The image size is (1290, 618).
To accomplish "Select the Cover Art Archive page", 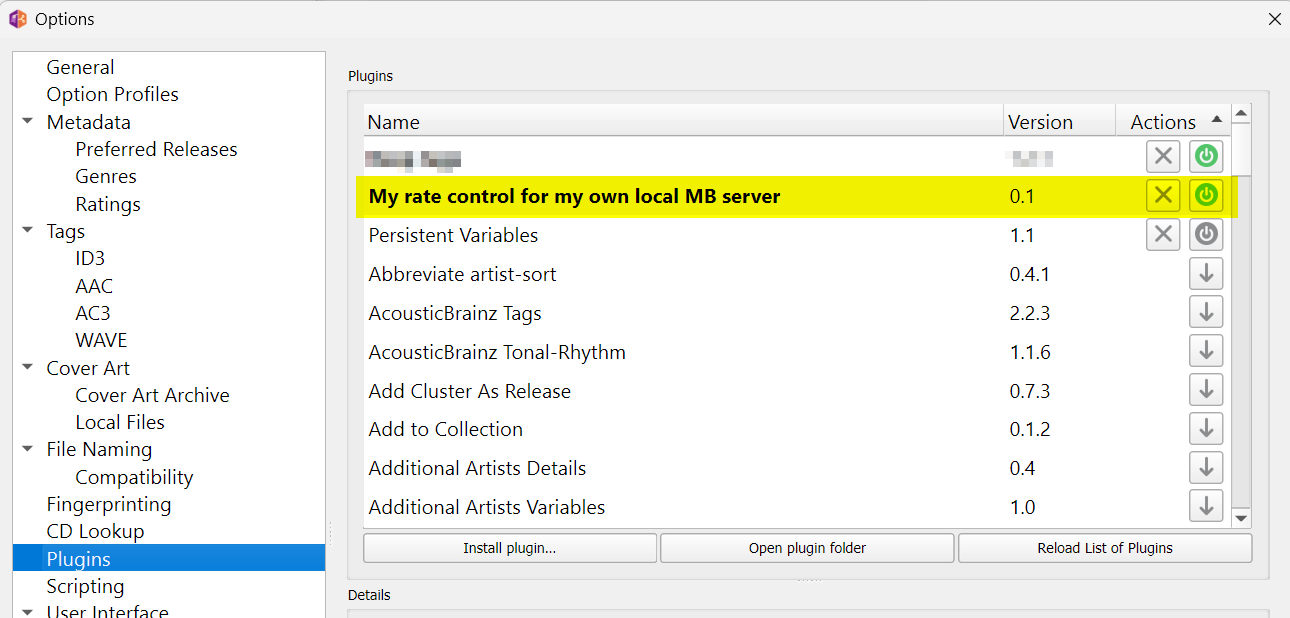I will click(x=152, y=395).
